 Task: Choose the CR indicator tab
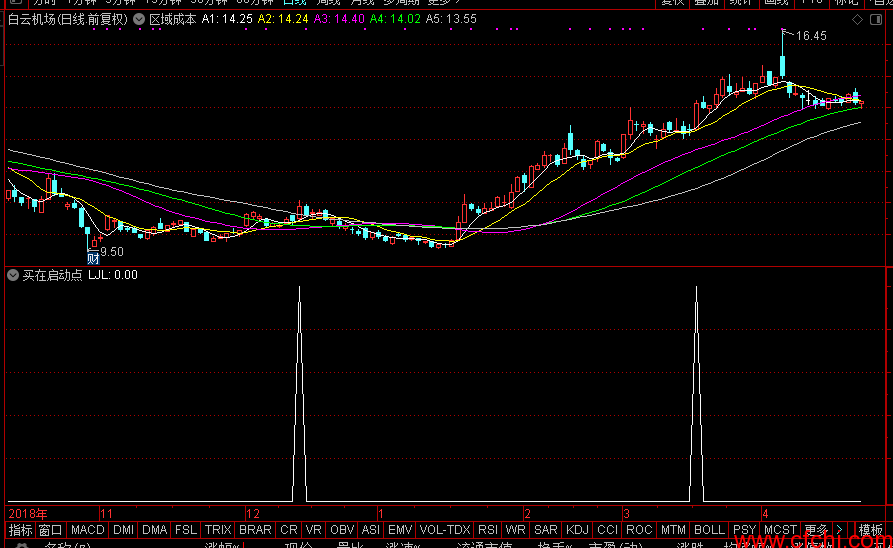[289, 530]
